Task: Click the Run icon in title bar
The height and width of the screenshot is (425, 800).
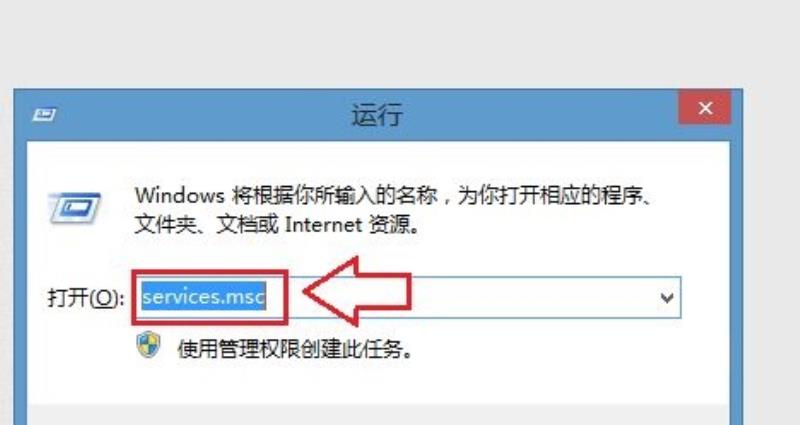Action: pos(44,114)
